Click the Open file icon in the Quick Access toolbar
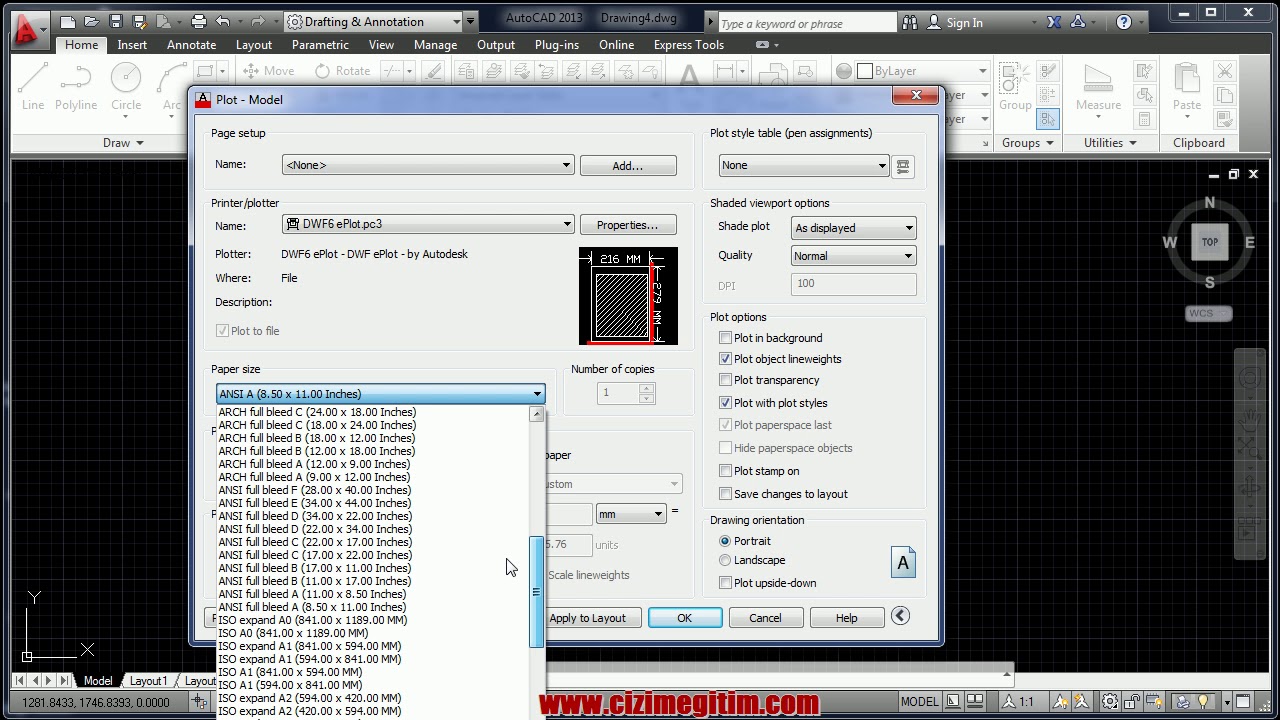The image size is (1280, 720). [92, 21]
